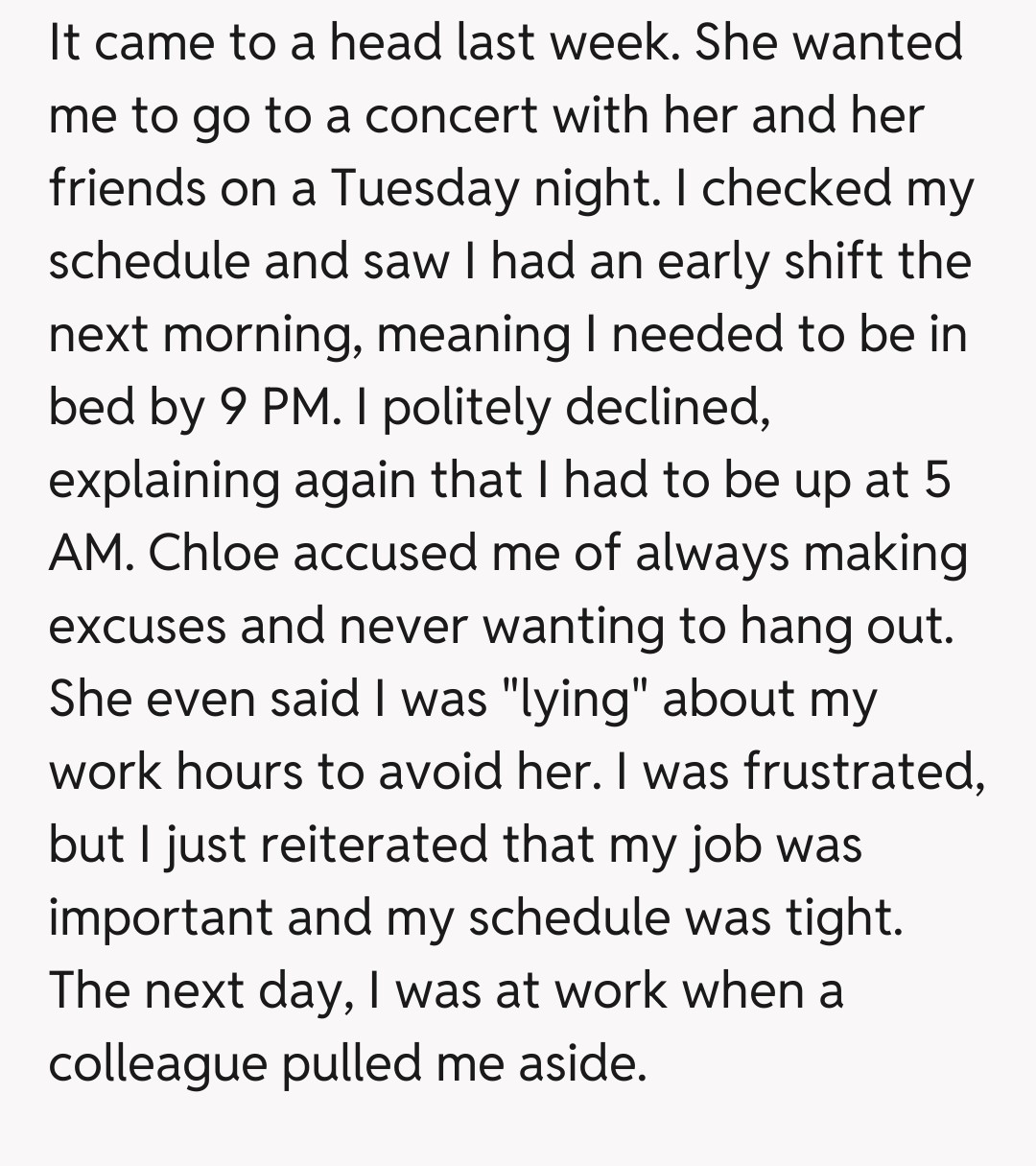The image size is (1036, 1166).
Task: Click the word "friends" in the text
Action: [x=127, y=188]
